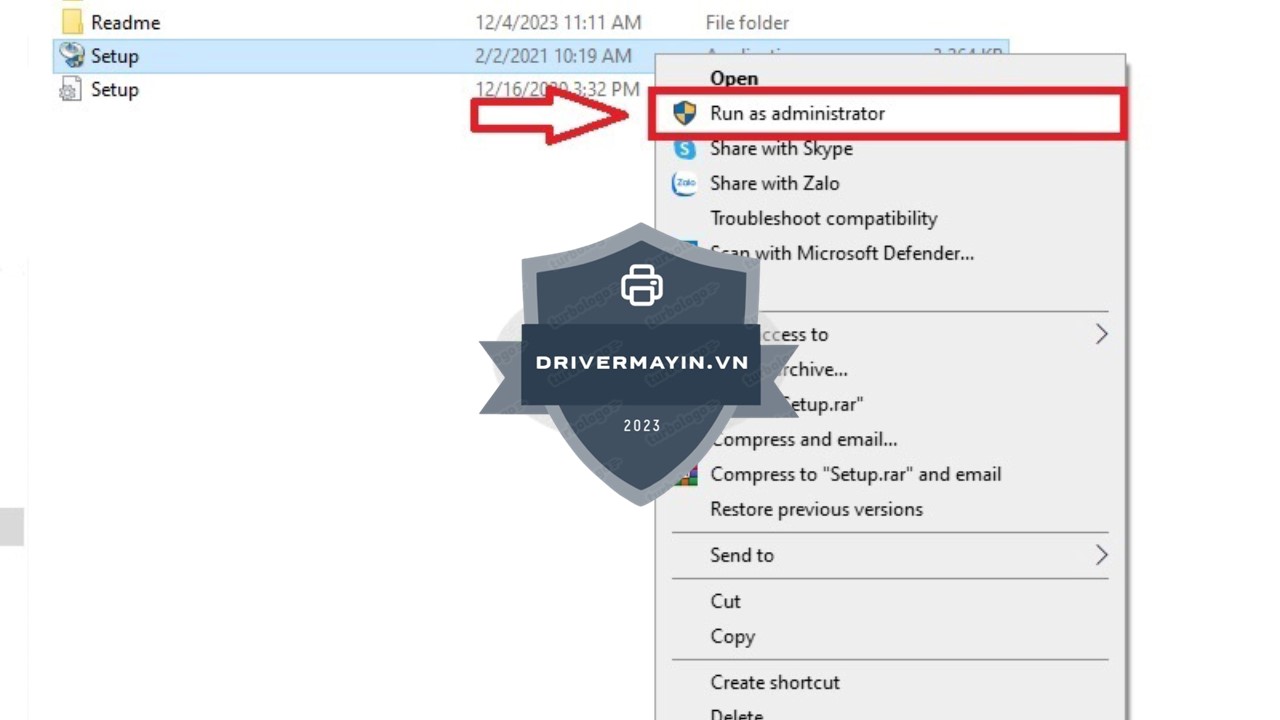Click the shield icon beside Run as administrator

684,113
